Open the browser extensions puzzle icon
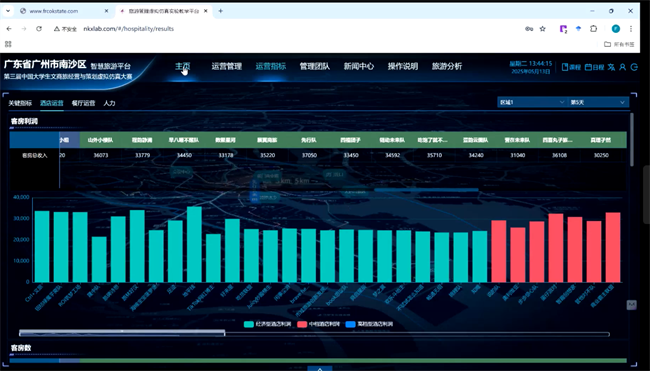 point(594,29)
